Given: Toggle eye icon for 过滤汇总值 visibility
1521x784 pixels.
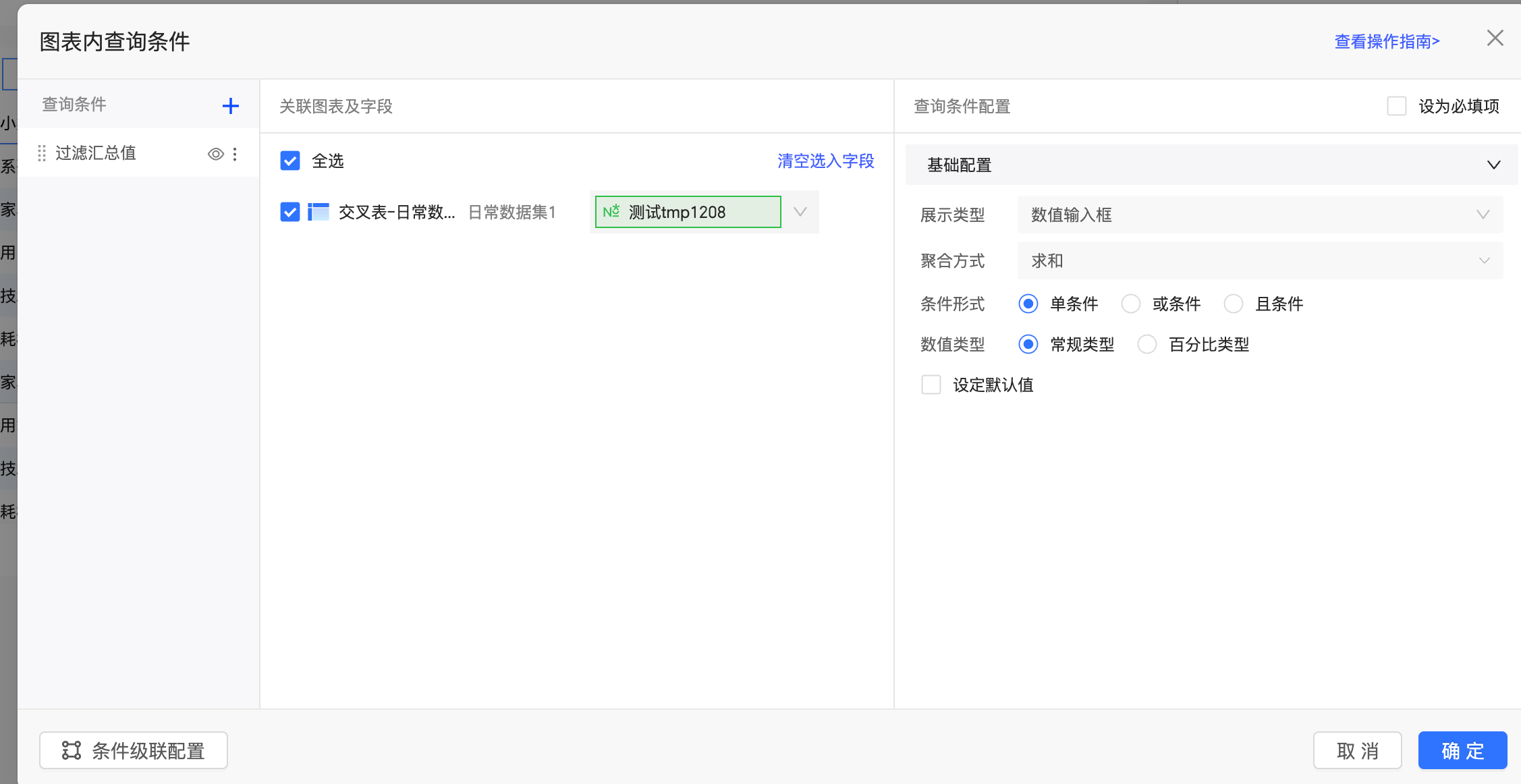Looking at the screenshot, I should coord(215,154).
